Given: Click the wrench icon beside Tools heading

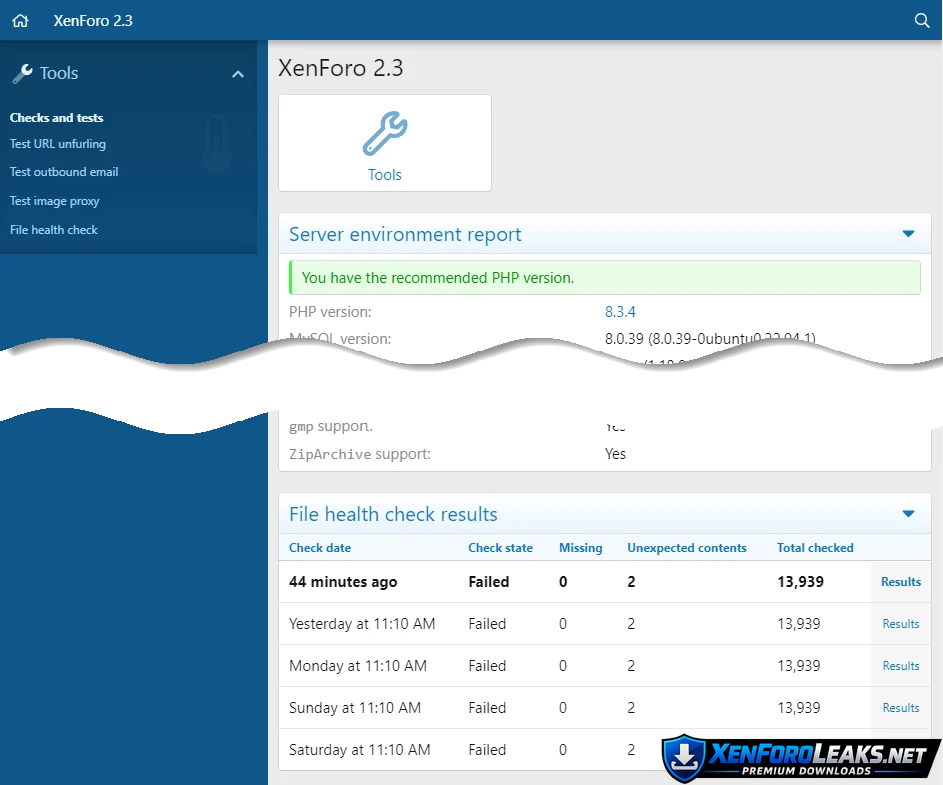Looking at the screenshot, I should 22,73.
